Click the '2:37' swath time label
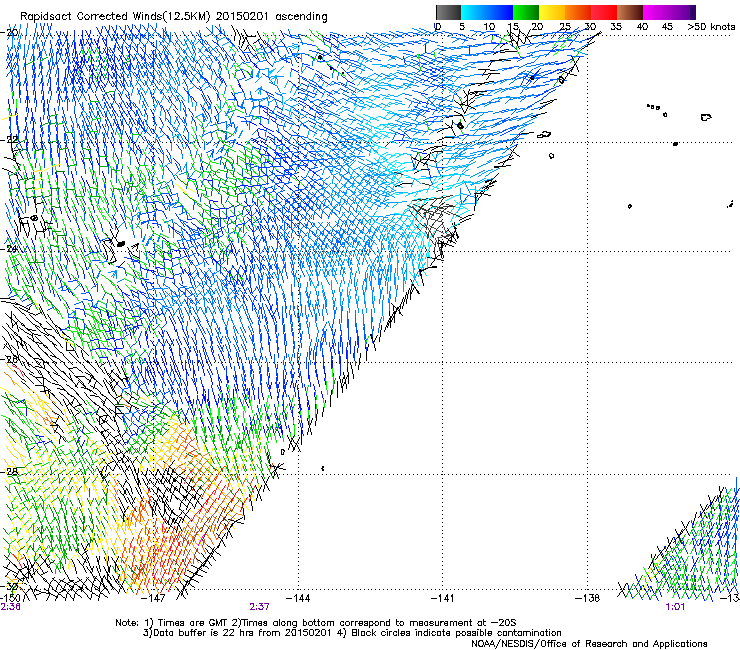The width and height of the screenshot is (740, 650). pos(260,607)
